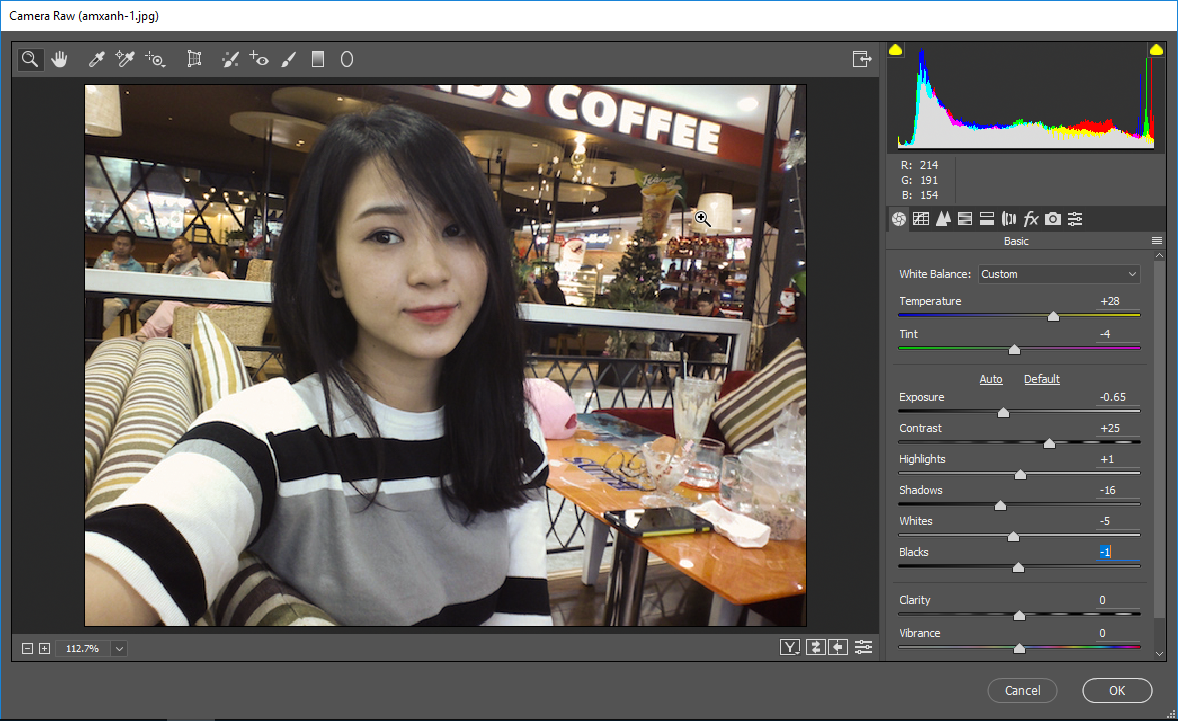Click the Highlights value field
1178x721 pixels.
click(x=1116, y=459)
